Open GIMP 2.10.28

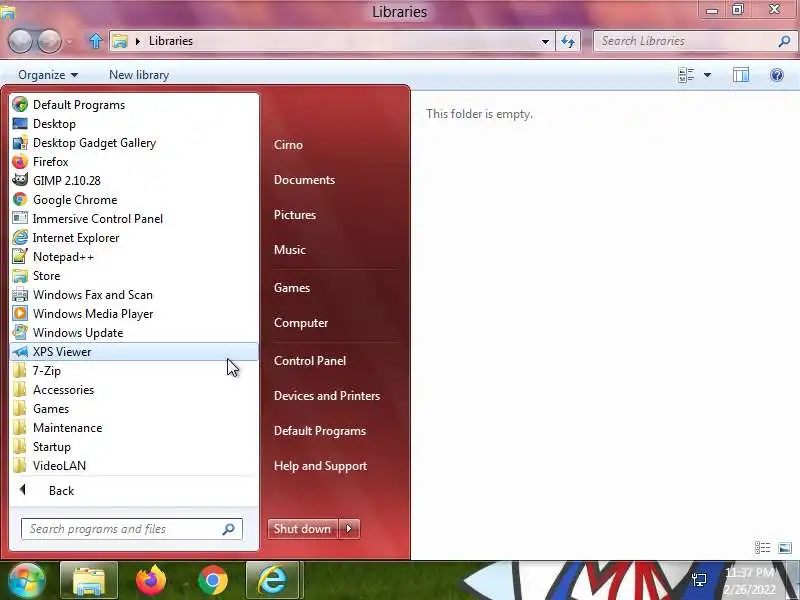tap(134, 181)
